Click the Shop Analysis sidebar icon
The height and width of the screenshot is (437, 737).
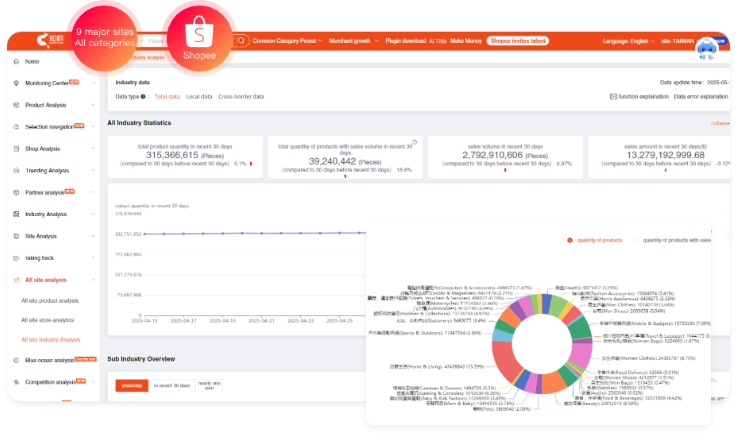pyautogui.click(x=16, y=148)
